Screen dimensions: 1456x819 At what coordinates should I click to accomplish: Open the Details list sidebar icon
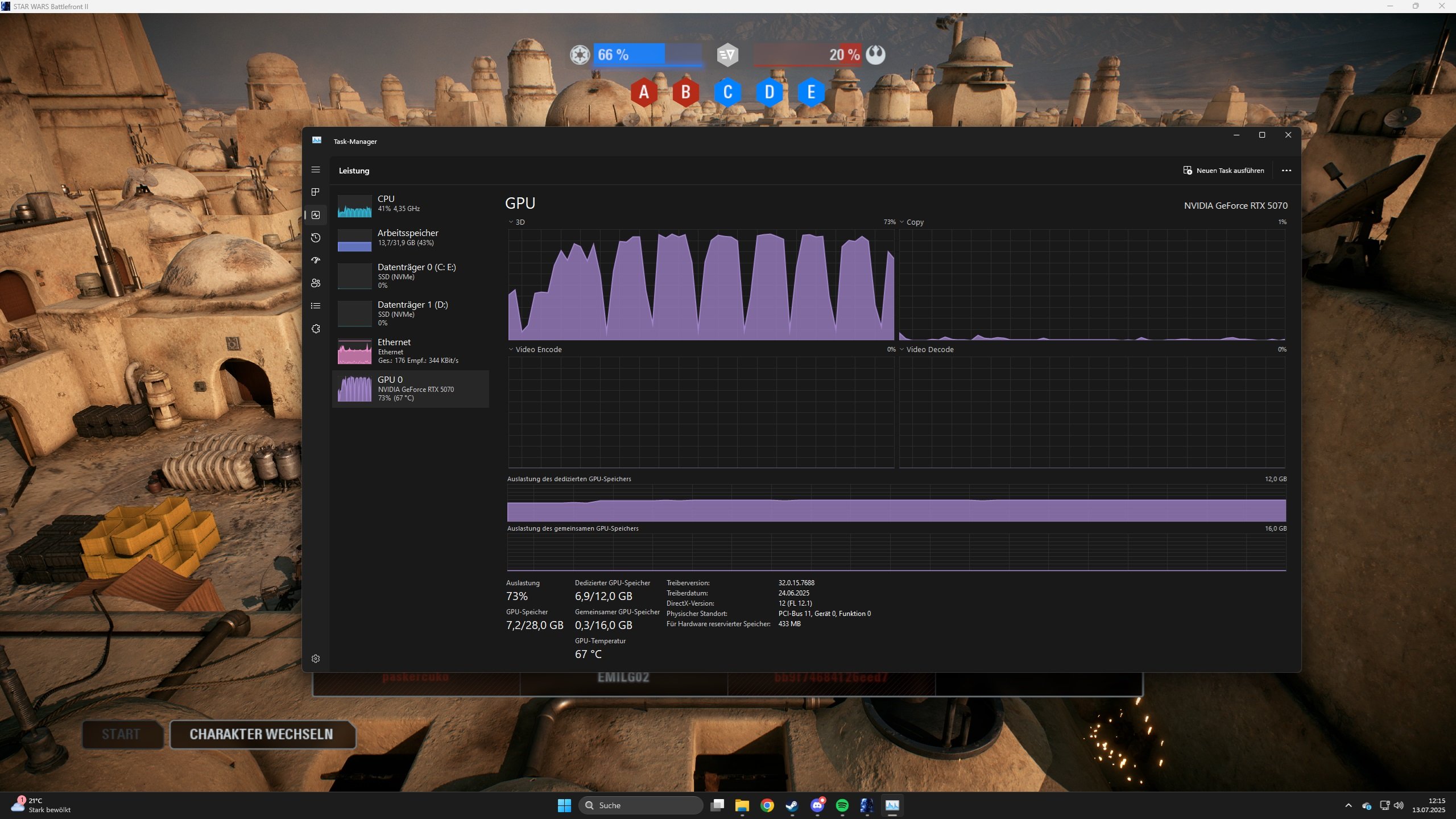point(316,306)
